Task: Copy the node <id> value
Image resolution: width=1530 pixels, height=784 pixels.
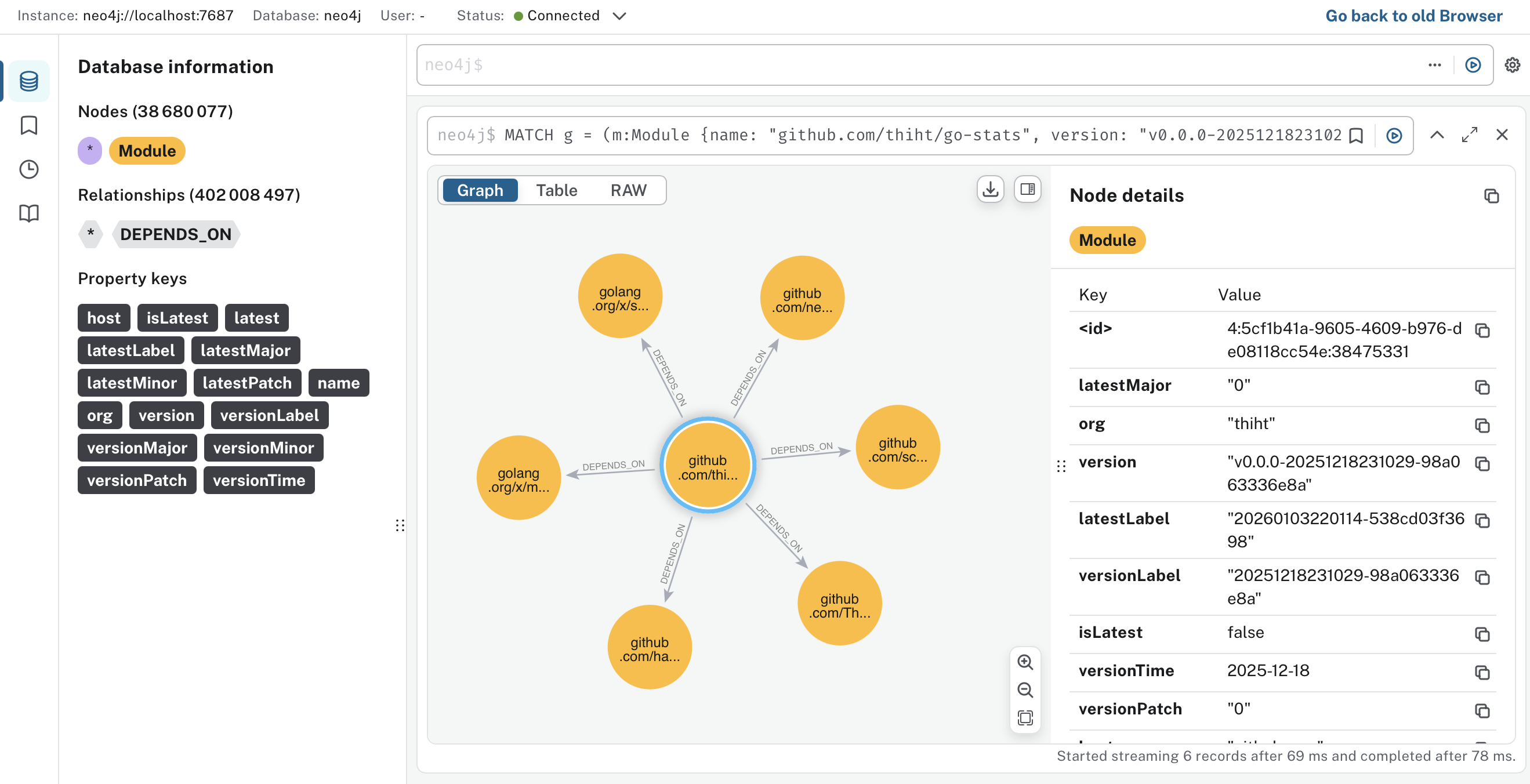Action: 1483,331
